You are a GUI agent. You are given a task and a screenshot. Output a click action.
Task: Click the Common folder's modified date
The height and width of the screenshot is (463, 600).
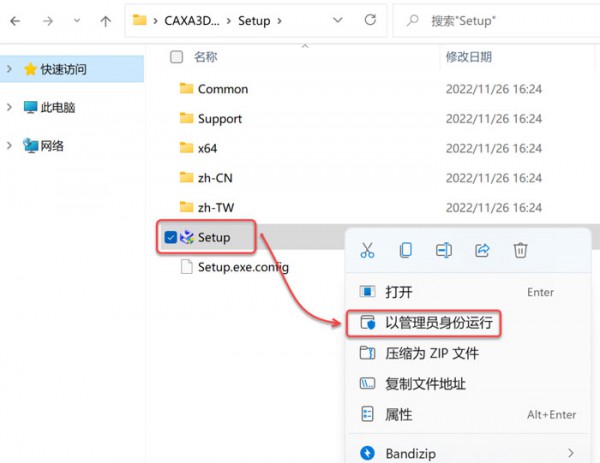point(494,89)
